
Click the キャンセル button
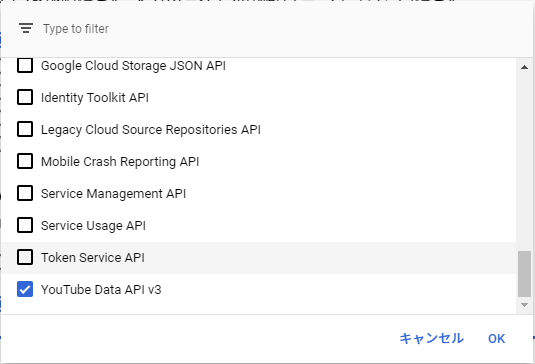(431, 338)
